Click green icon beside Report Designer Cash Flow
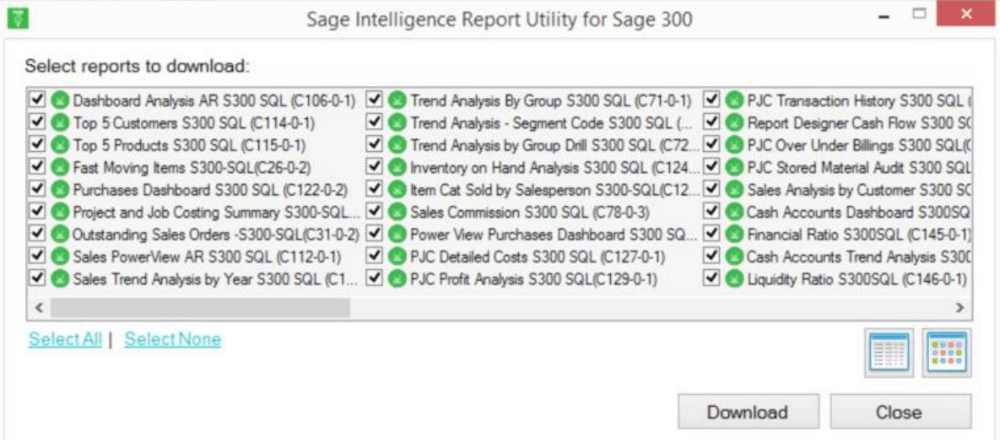Viewport: 1000px width, 440px height. pos(735,122)
